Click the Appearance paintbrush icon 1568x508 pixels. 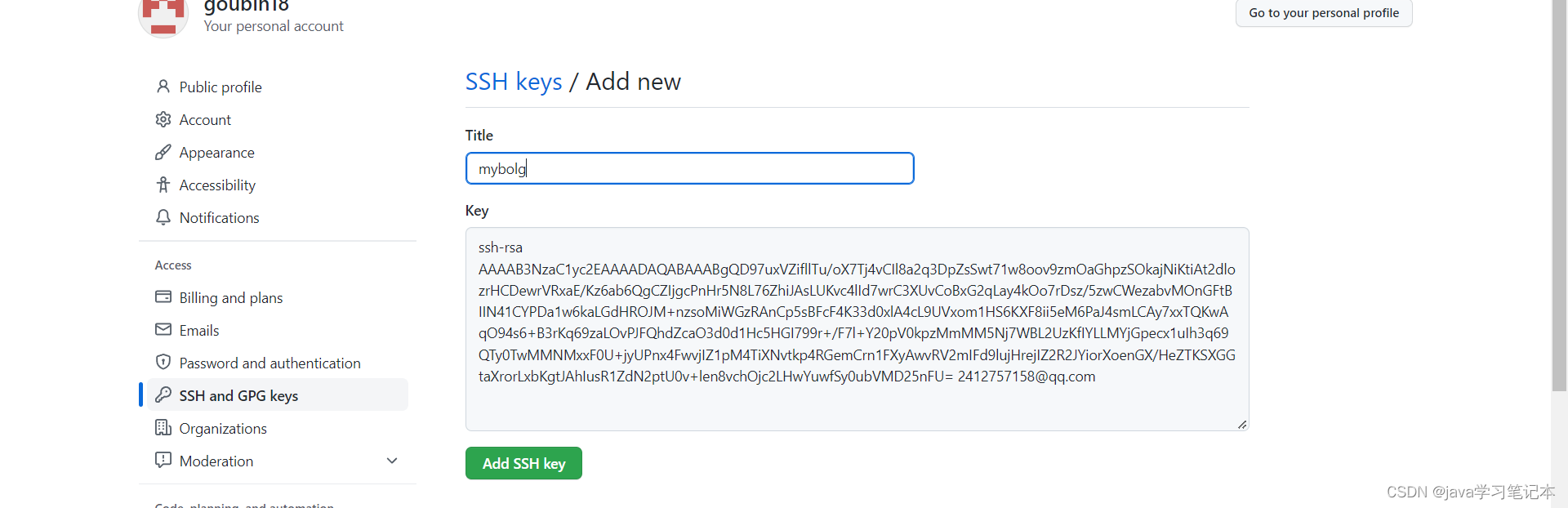pyautogui.click(x=163, y=152)
